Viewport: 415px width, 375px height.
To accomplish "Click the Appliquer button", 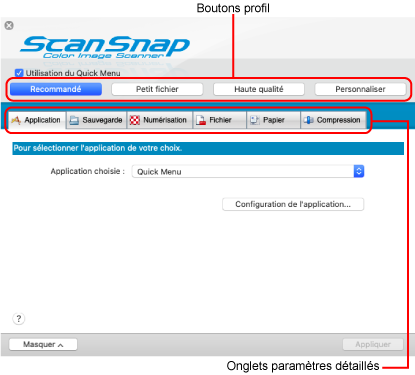I will [373, 344].
